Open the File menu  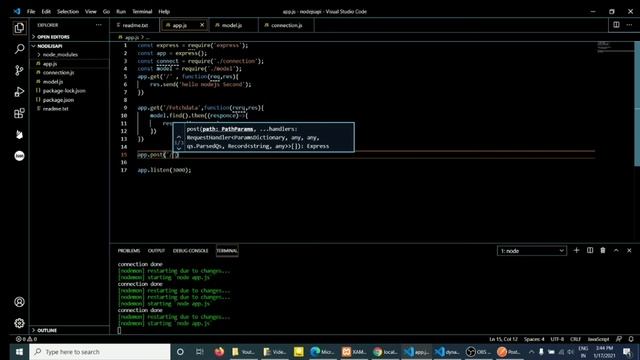(x=31, y=11)
